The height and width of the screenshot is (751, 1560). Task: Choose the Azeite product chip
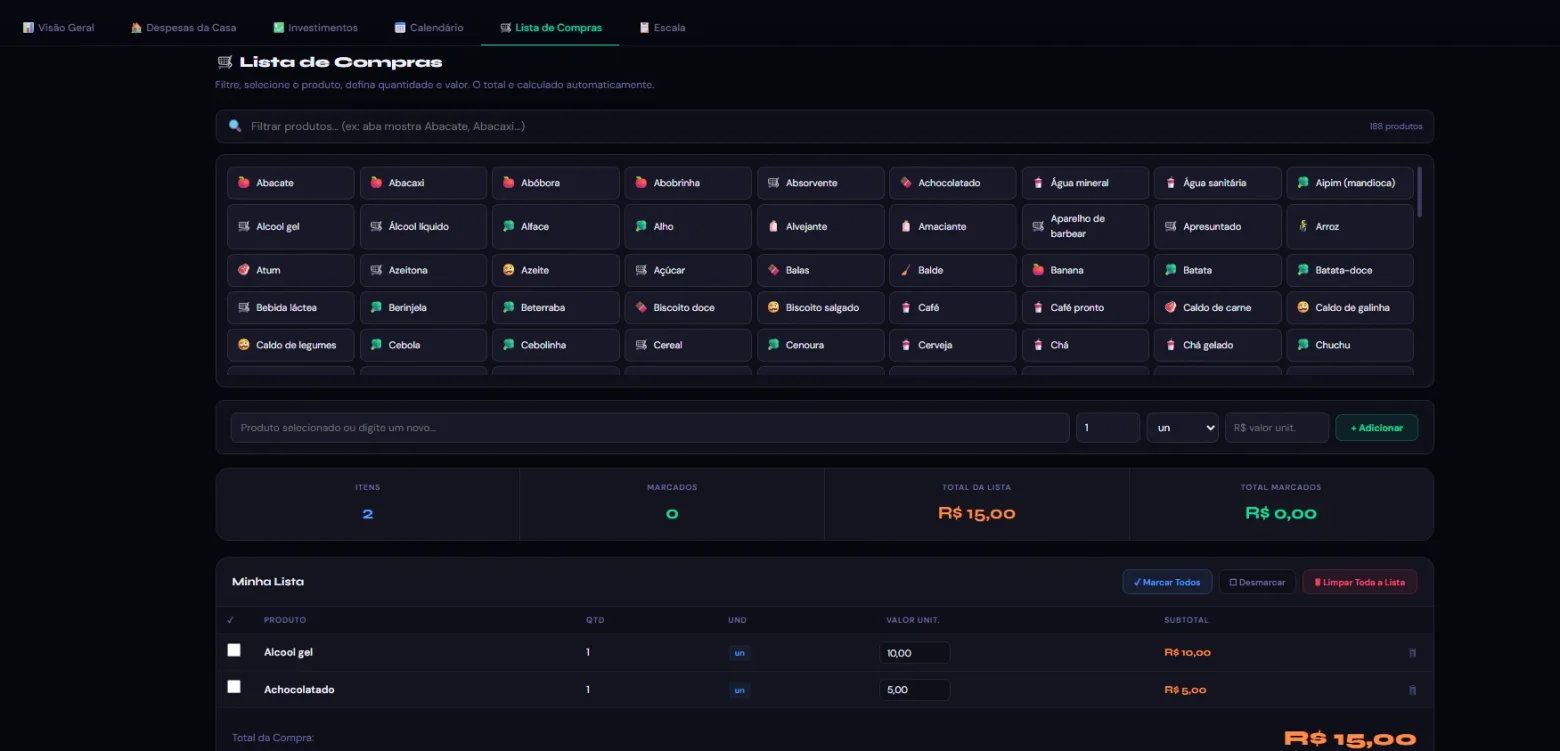[556, 270]
